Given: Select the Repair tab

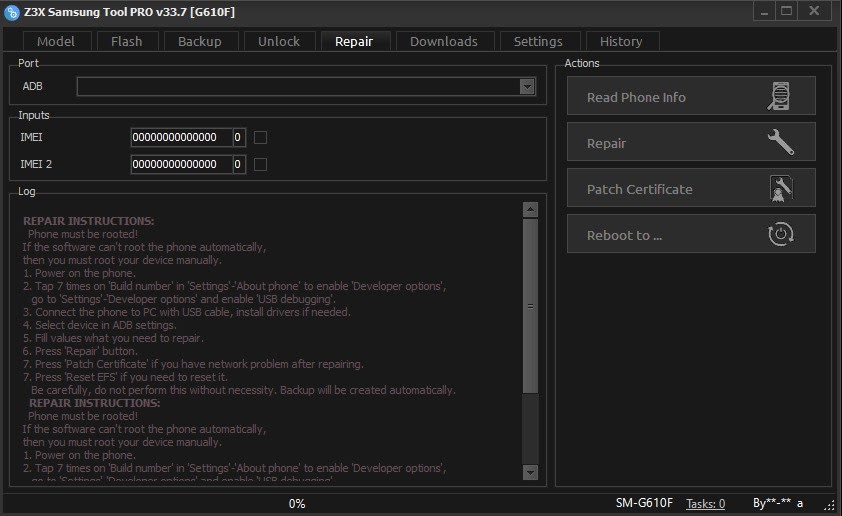Looking at the screenshot, I should (x=354, y=41).
